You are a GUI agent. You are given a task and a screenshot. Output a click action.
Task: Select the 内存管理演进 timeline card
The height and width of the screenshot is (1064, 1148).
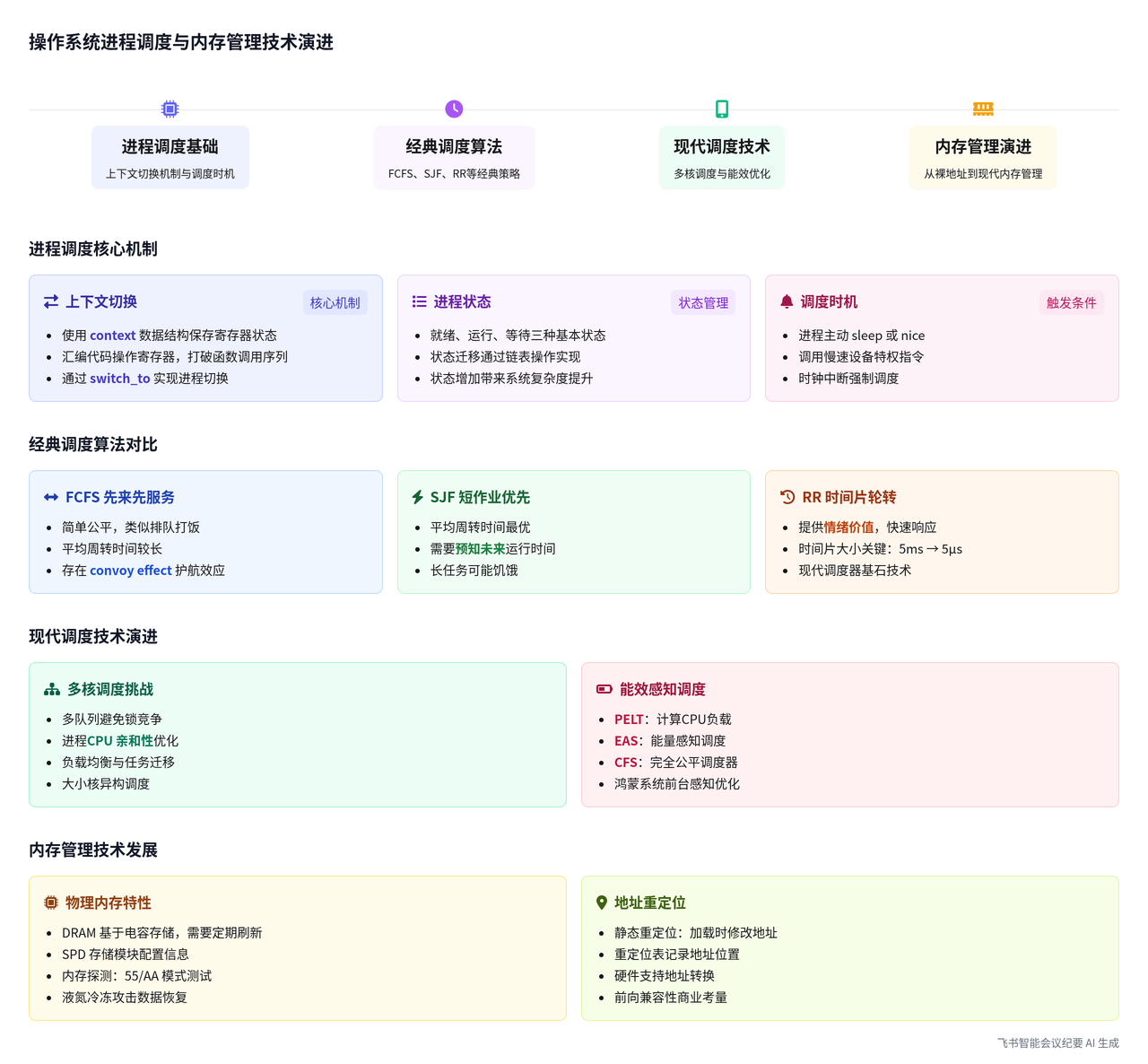pos(983,157)
